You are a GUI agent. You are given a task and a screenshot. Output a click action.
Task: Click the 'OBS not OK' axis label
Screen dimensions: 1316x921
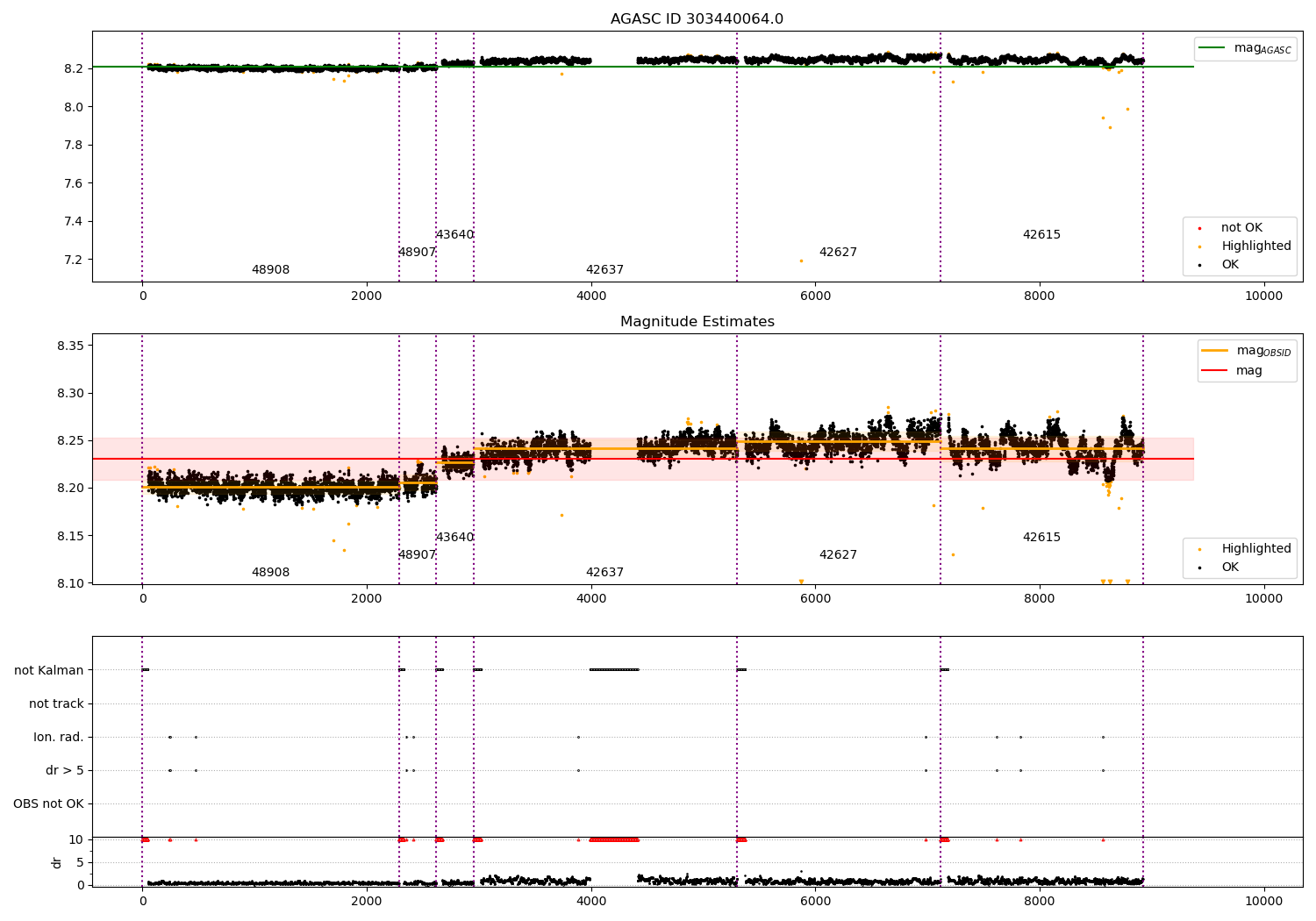point(48,803)
